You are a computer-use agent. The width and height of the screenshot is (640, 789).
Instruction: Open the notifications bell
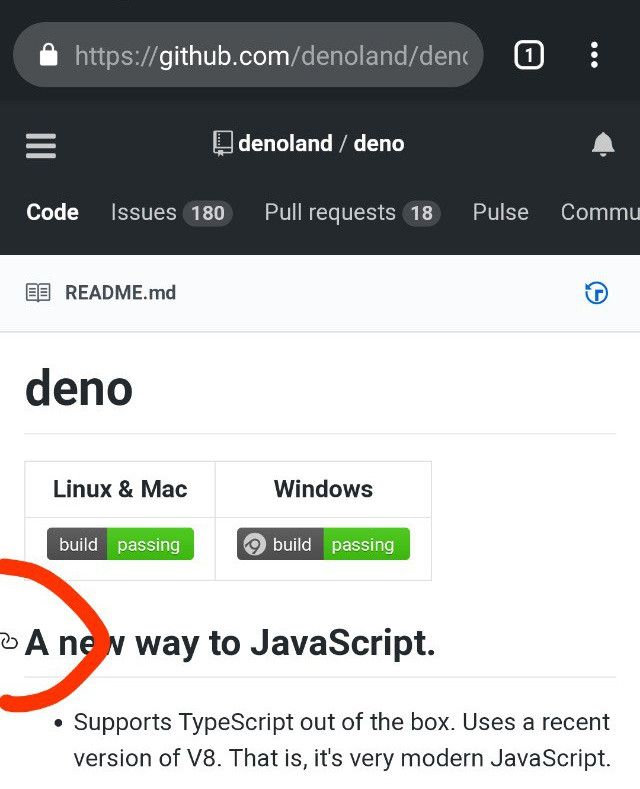603,145
